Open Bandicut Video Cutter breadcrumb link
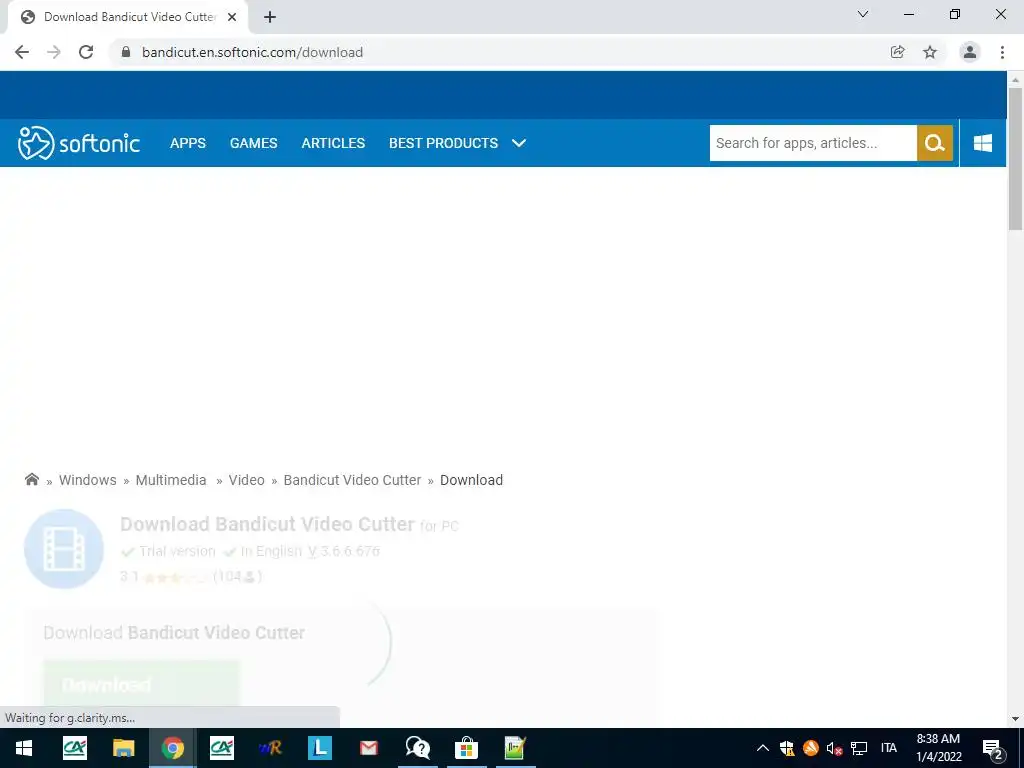 (x=352, y=480)
